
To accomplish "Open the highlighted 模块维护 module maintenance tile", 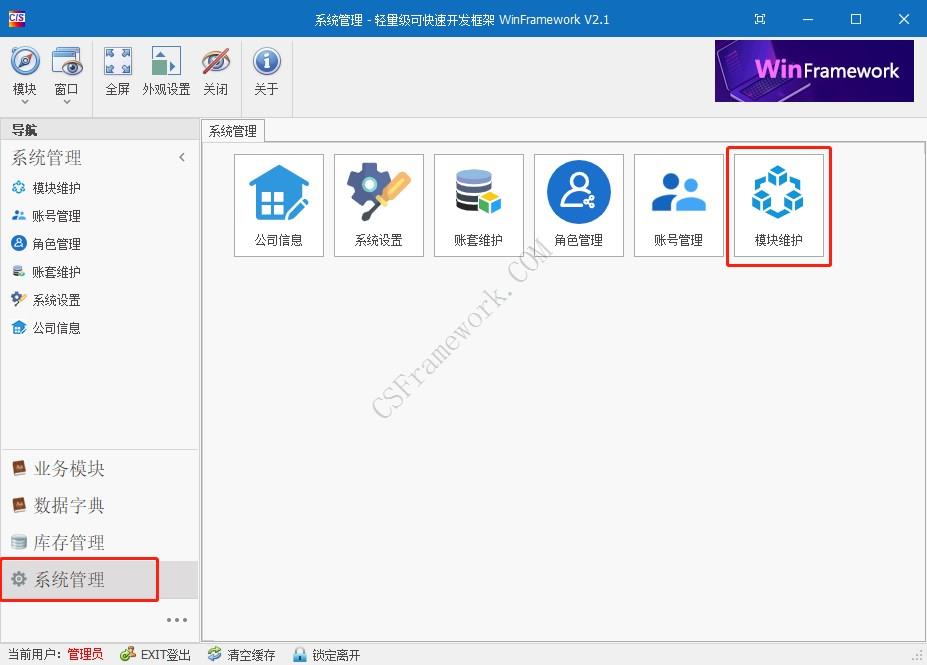I will tap(778, 204).
